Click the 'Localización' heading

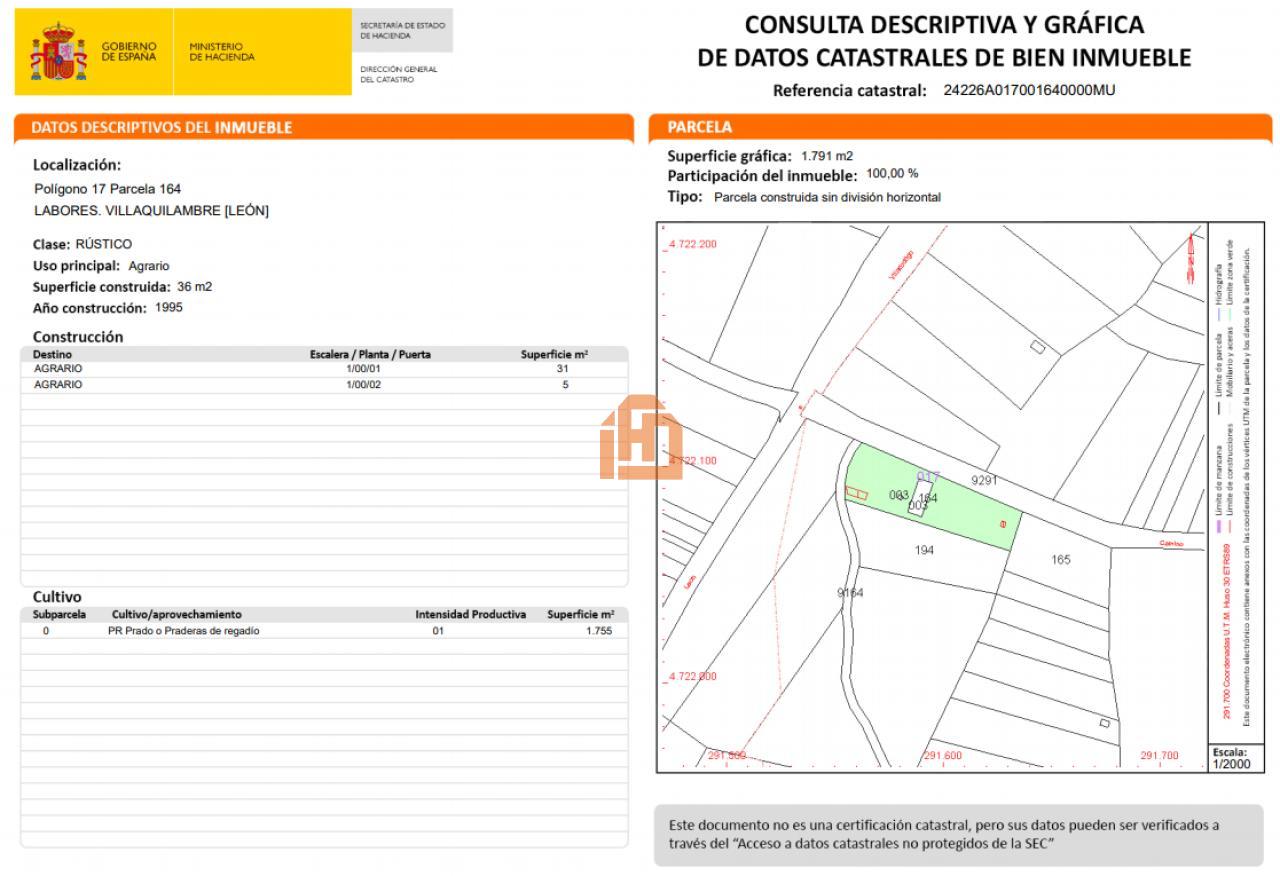coord(77,165)
